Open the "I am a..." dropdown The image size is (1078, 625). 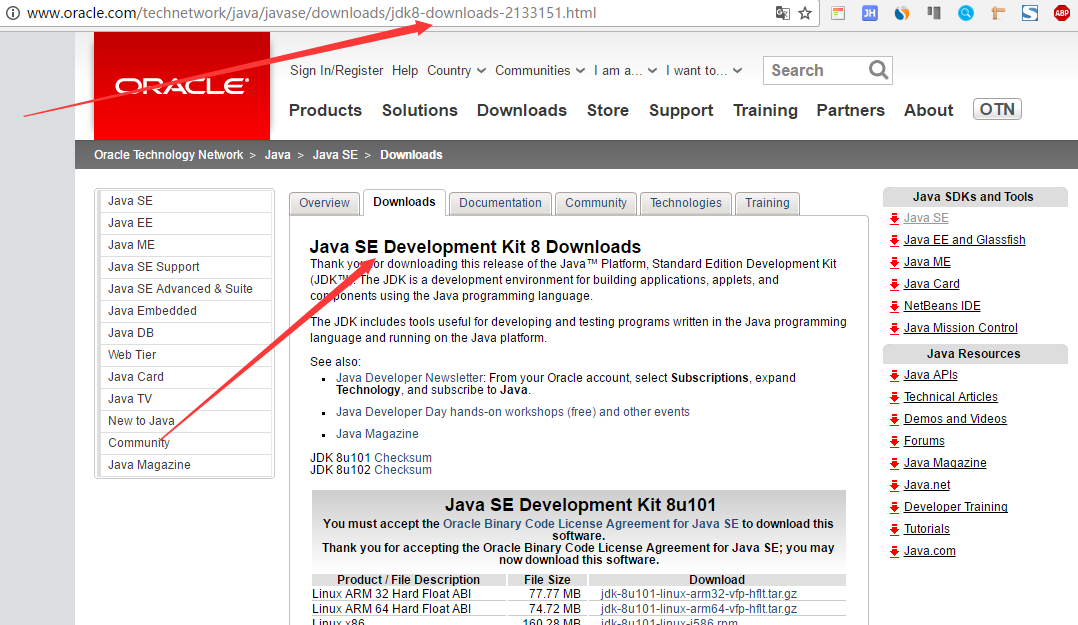pos(625,71)
